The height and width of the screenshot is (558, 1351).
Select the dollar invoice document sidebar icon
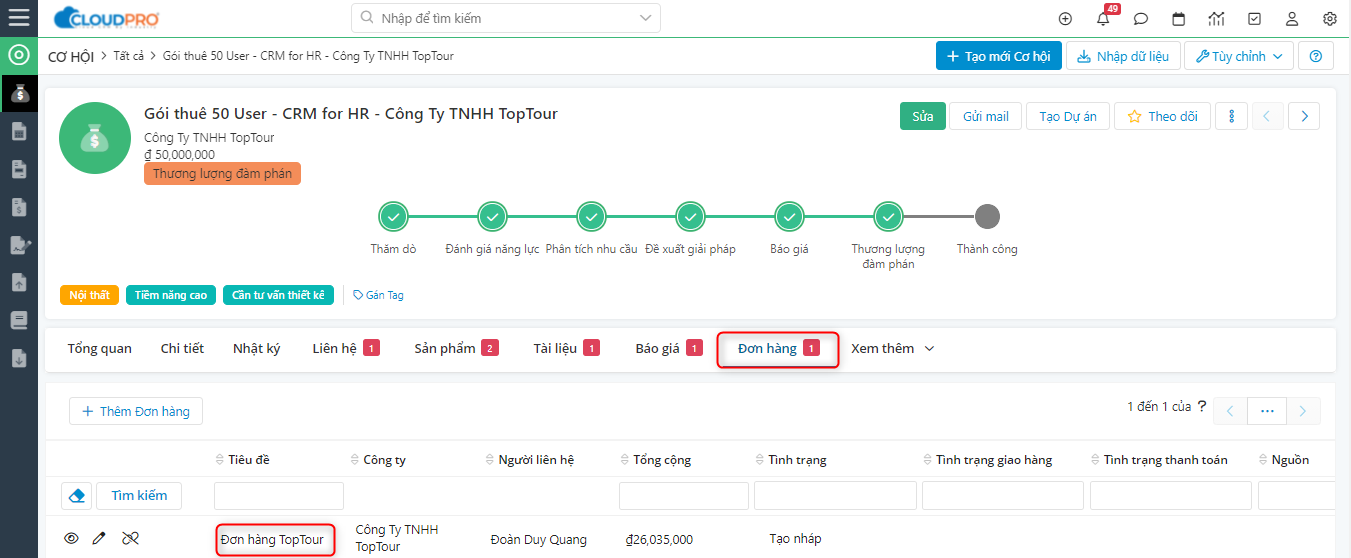[x=19, y=207]
